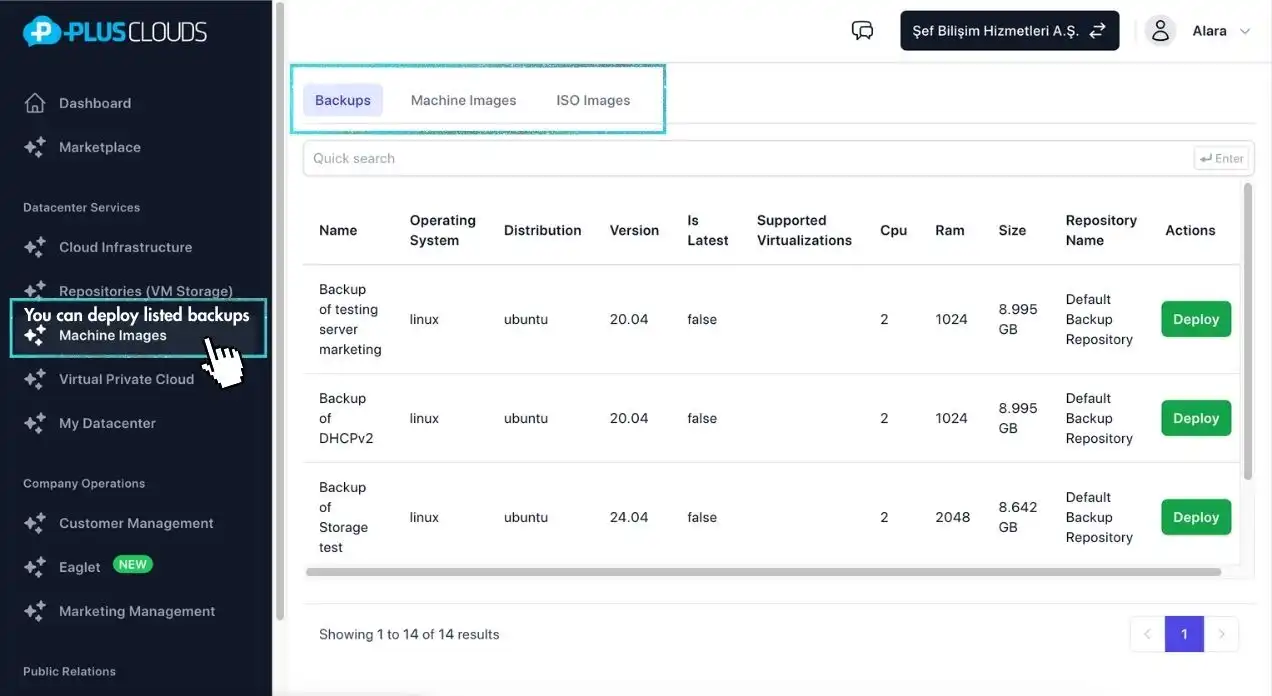Image resolution: width=1272 pixels, height=696 pixels.
Task: Open Eaglet from the sidebar
Action: click(80, 567)
